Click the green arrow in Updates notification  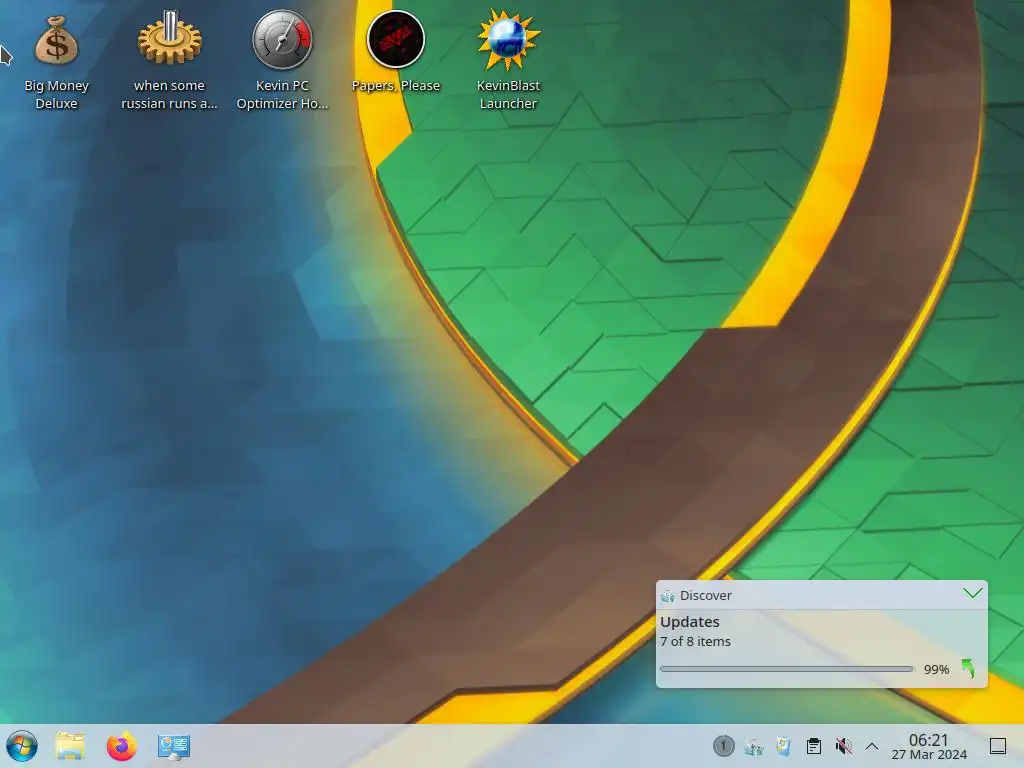(968, 668)
